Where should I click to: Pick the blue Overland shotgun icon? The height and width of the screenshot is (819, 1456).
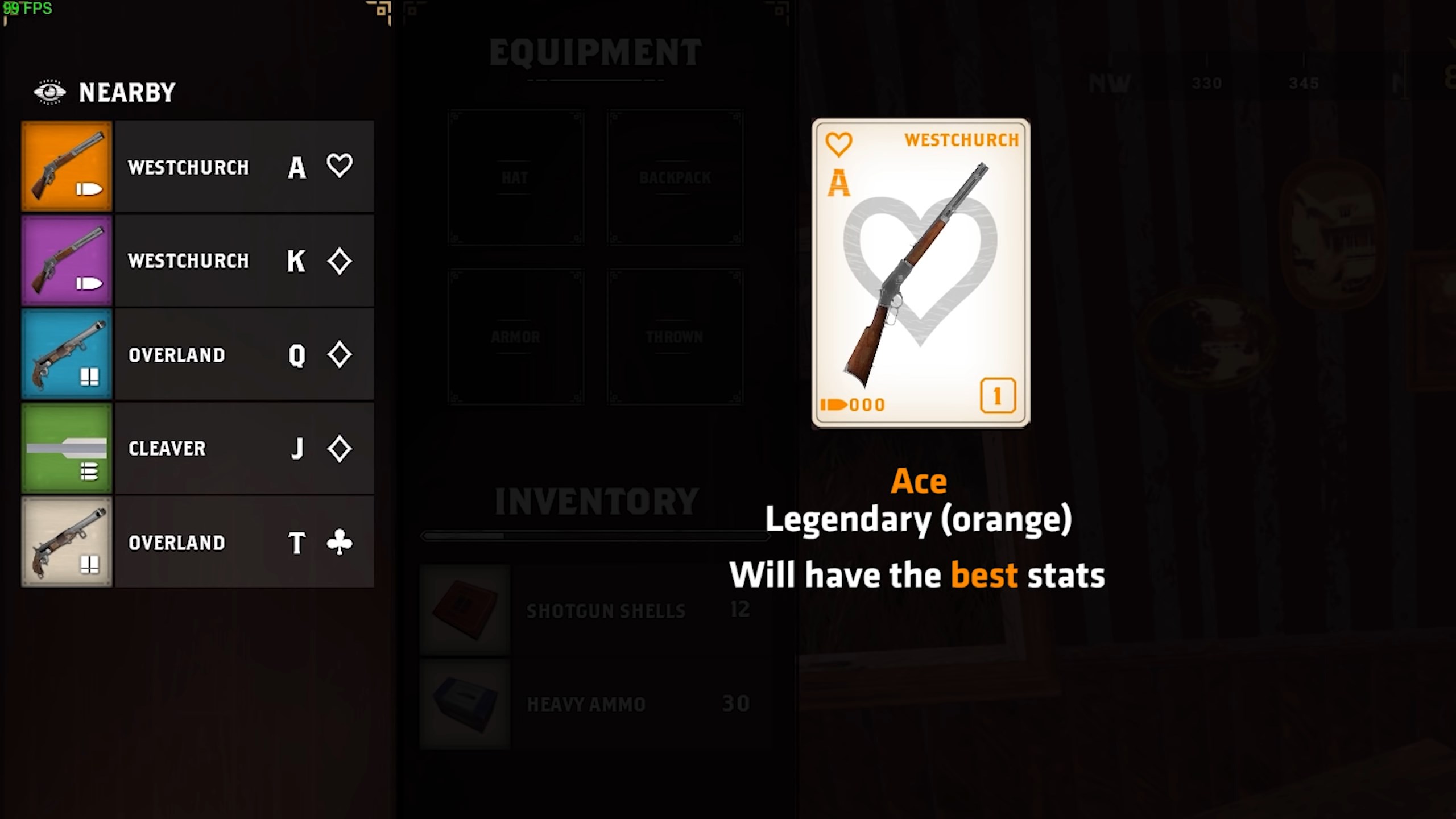tap(67, 354)
